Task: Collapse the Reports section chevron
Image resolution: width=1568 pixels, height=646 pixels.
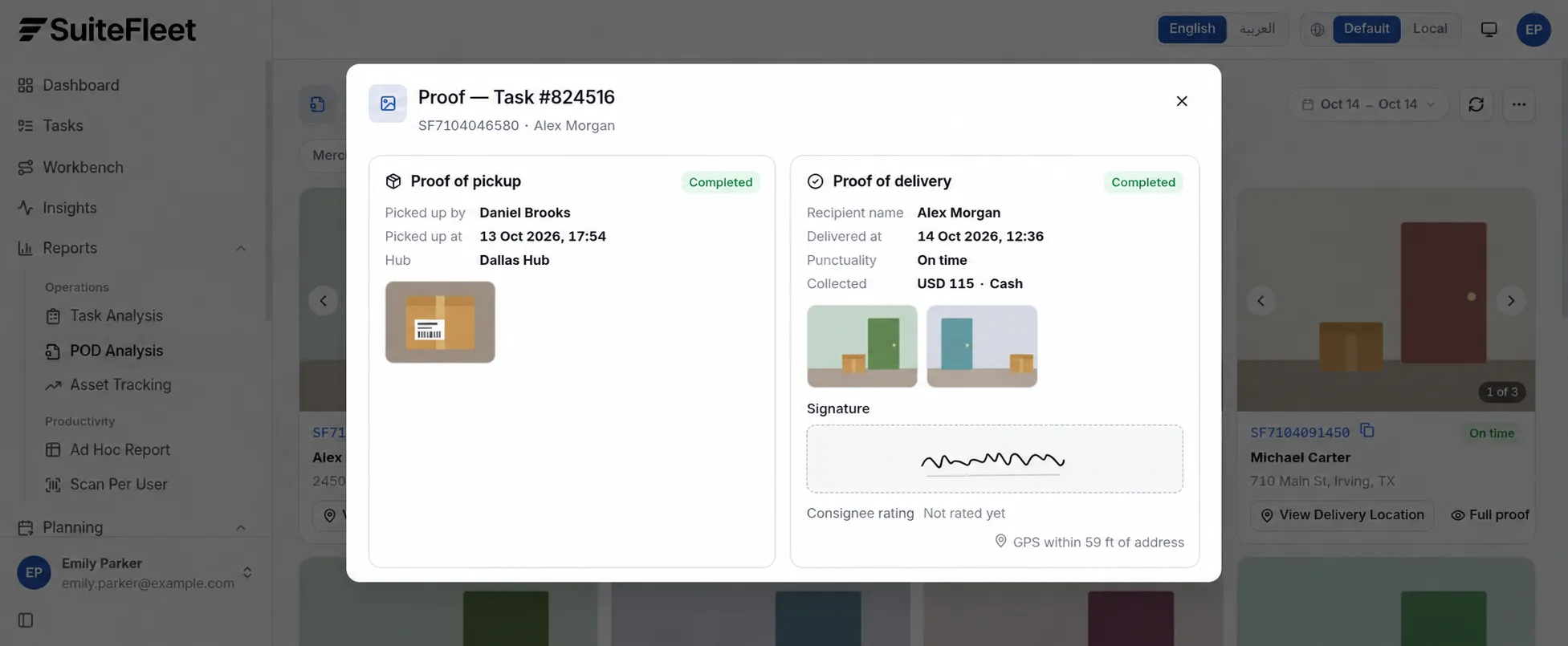Action: (x=240, y=249)
